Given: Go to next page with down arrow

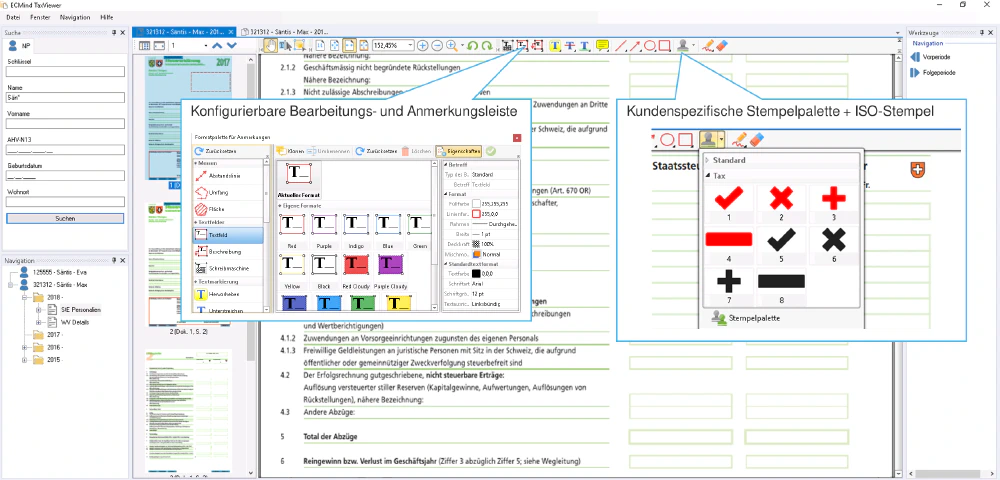Looking at the screenshot, I should tap(232, 45).
